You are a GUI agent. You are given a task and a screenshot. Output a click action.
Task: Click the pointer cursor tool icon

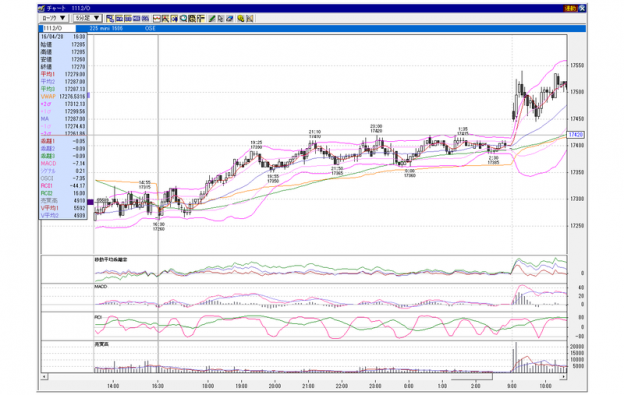(x=220, y=18)
